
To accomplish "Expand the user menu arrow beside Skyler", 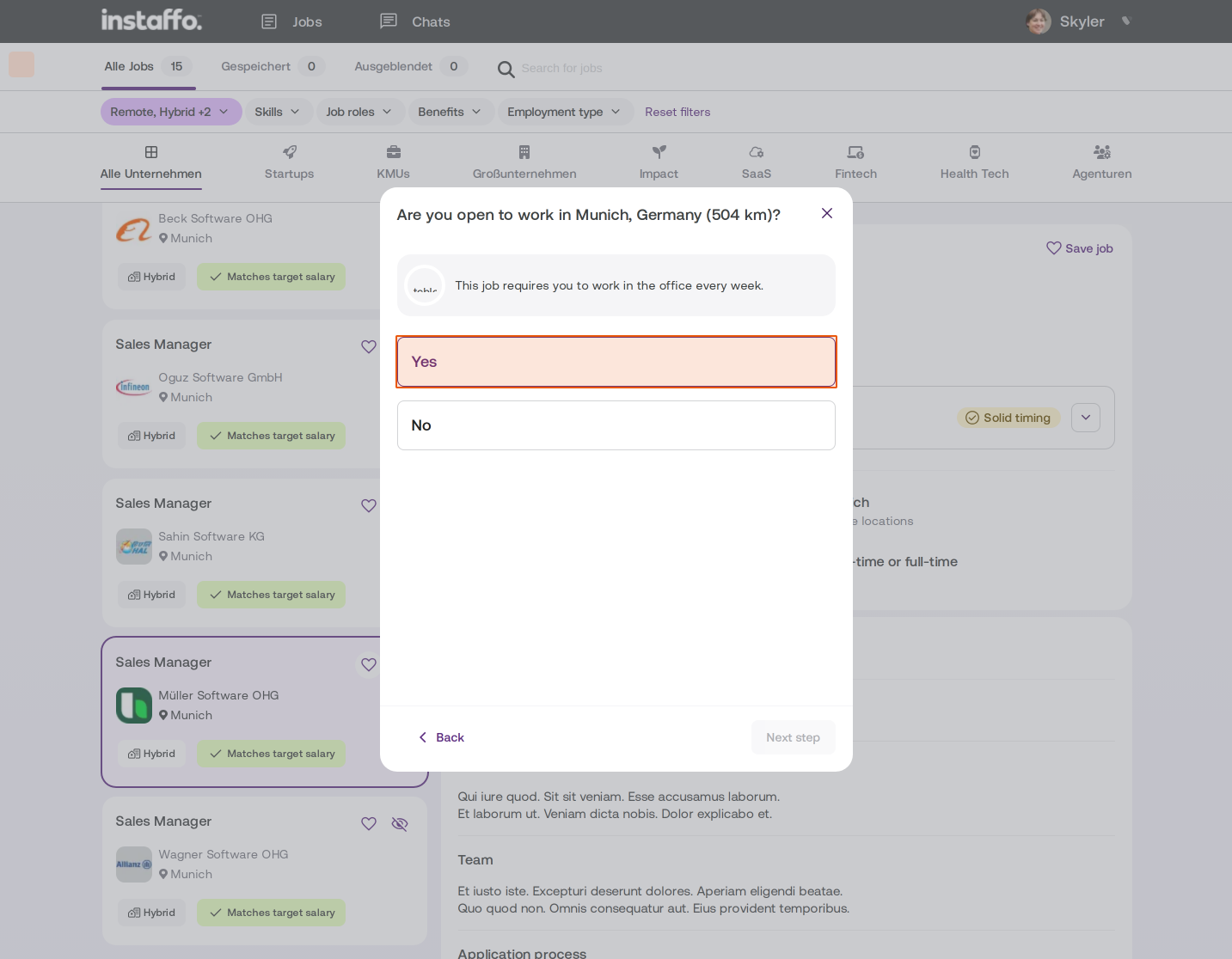I will 1126,21.
